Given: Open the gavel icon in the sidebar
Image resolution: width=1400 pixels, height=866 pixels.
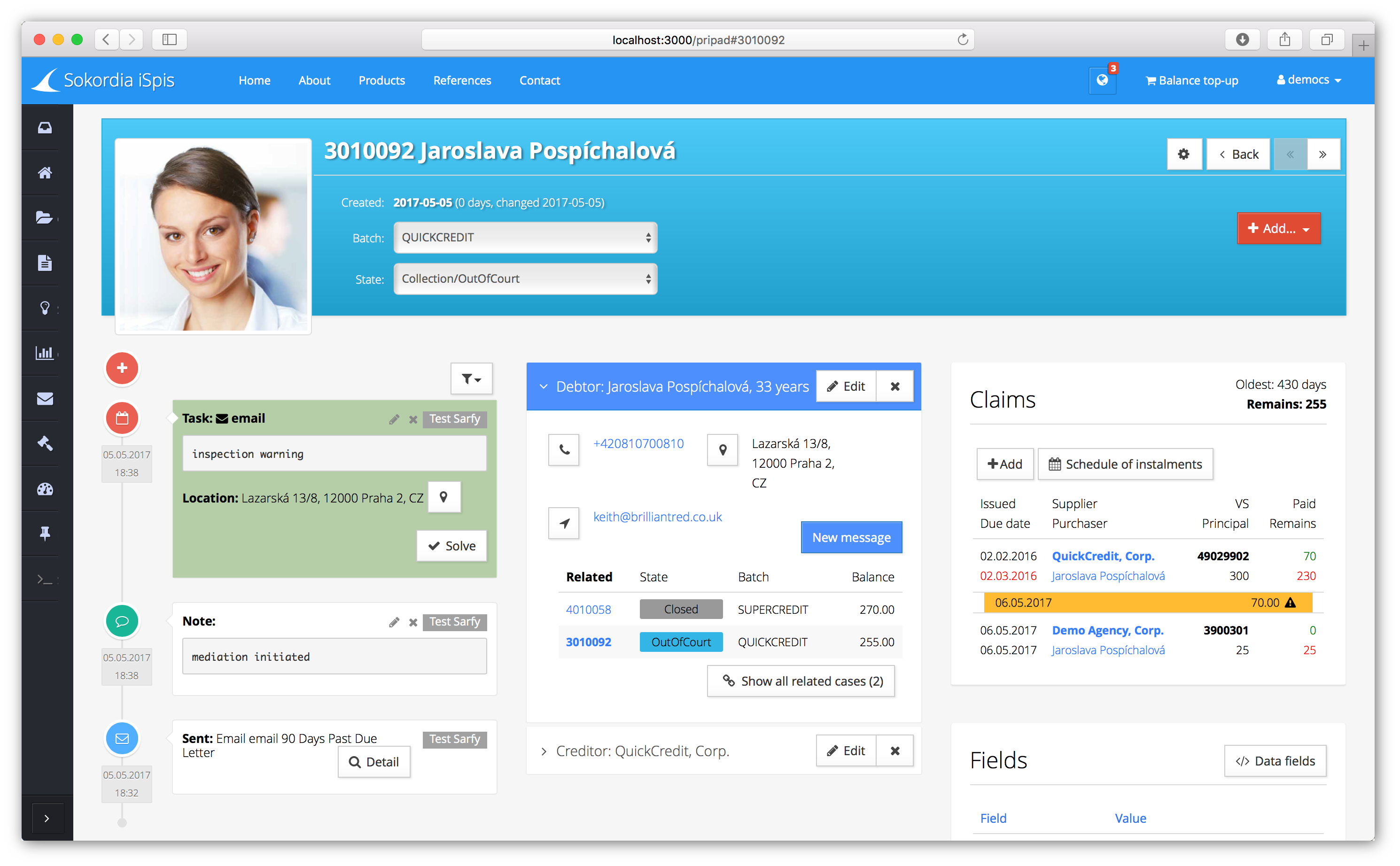Looking at the screenshot, I should click(x=45, y=443).
